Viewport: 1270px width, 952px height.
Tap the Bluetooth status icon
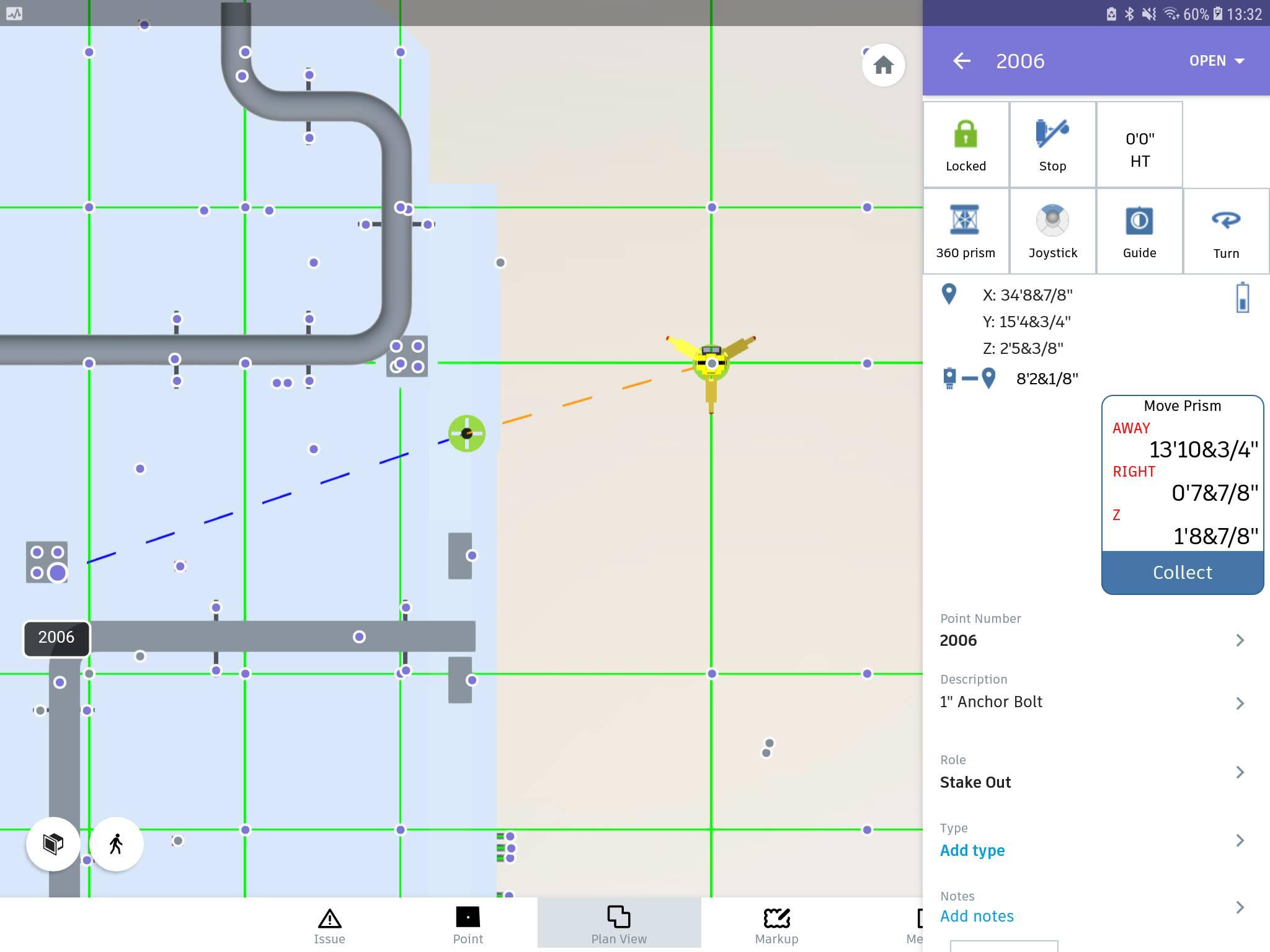[1129, 14]
